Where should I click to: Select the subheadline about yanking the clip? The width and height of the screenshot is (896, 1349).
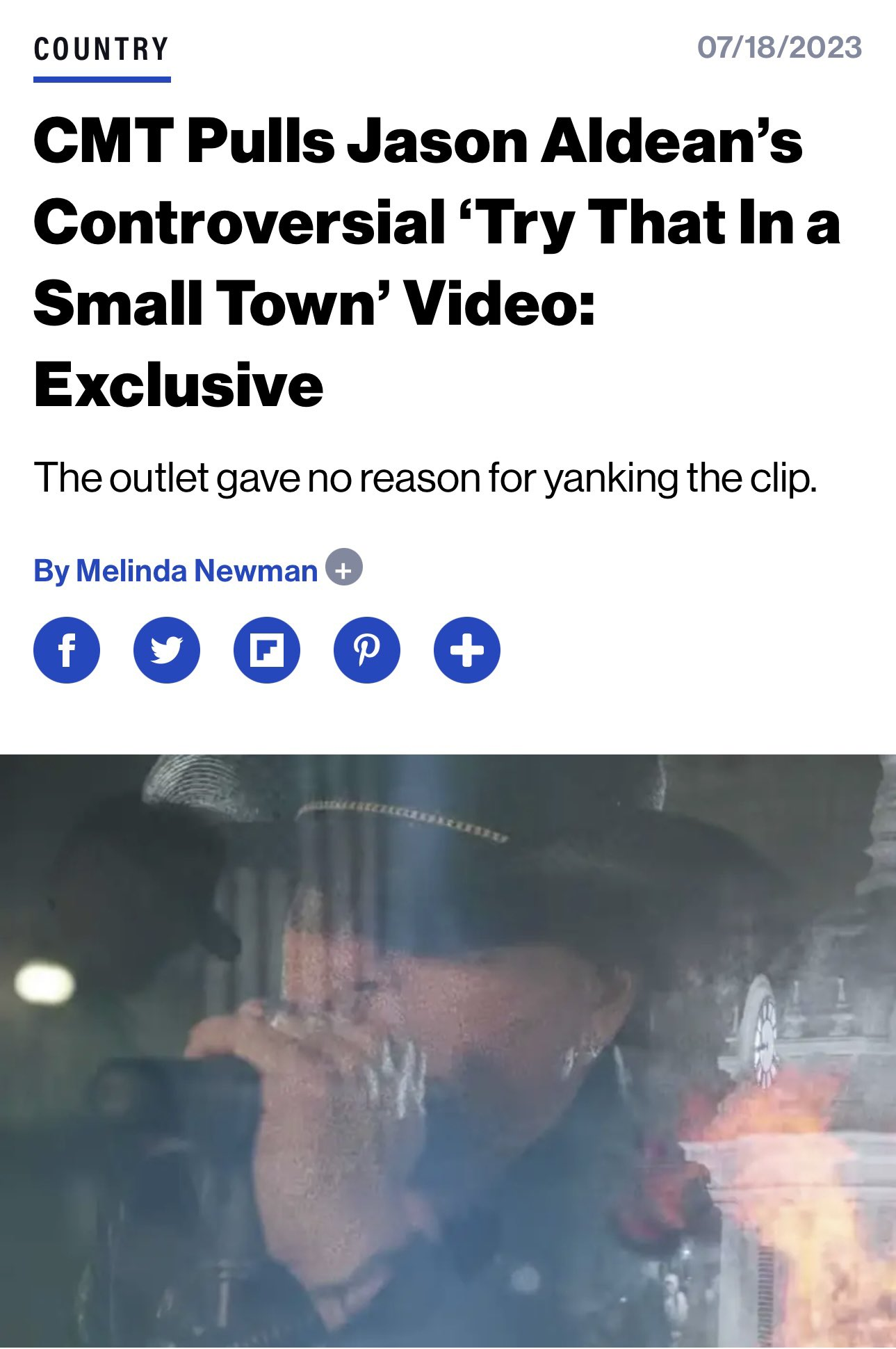point(425,478)
